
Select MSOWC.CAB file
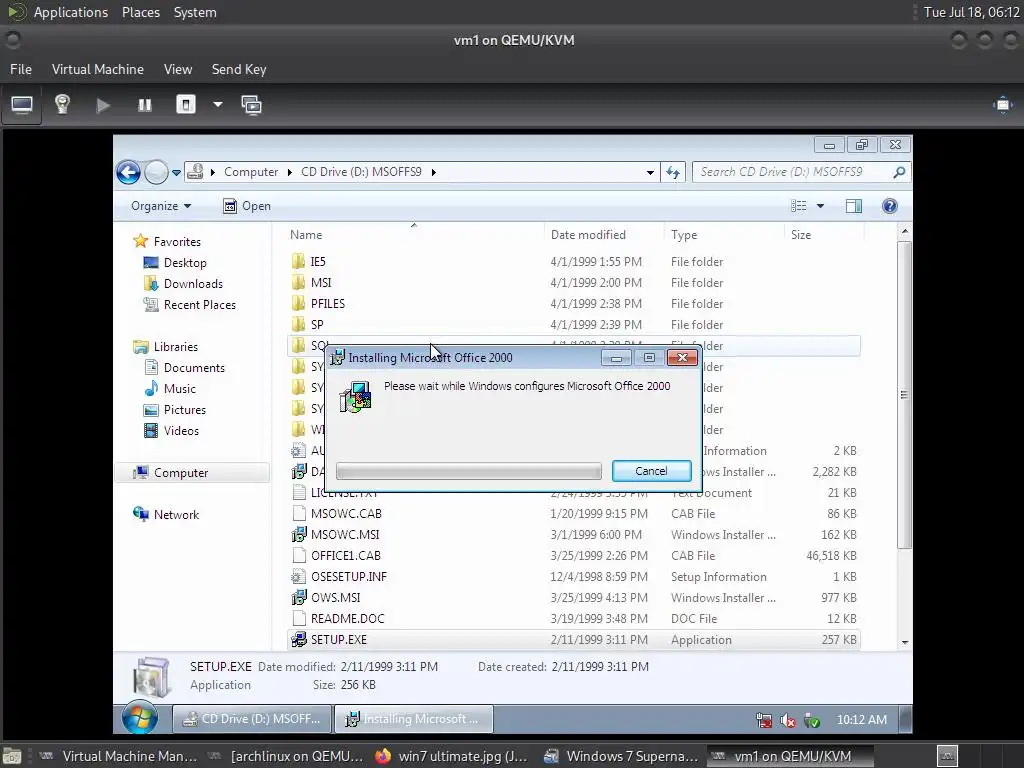(346, 513)
